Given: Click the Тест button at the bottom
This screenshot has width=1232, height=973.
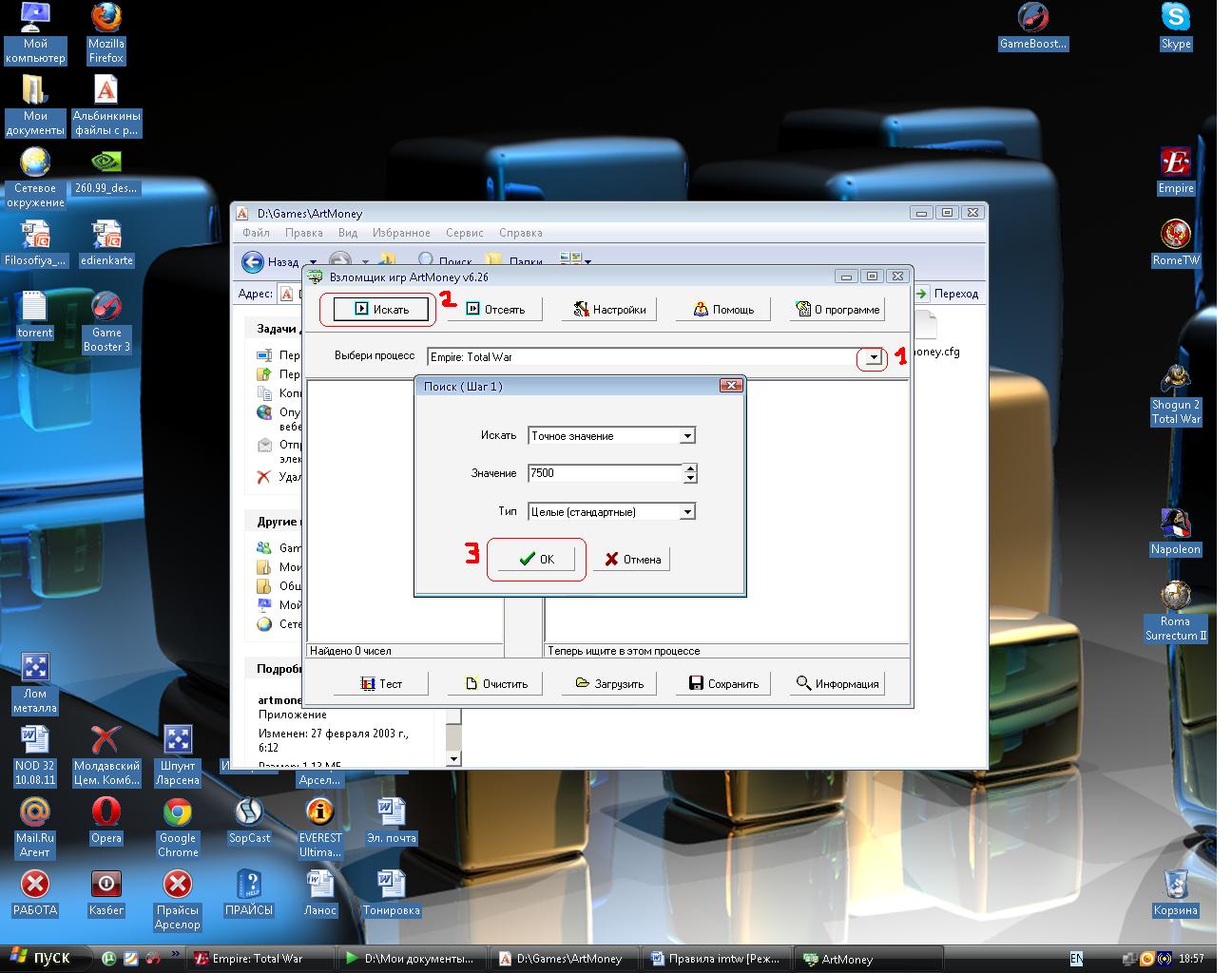Looking at the screenshot, I should point(380,683).
